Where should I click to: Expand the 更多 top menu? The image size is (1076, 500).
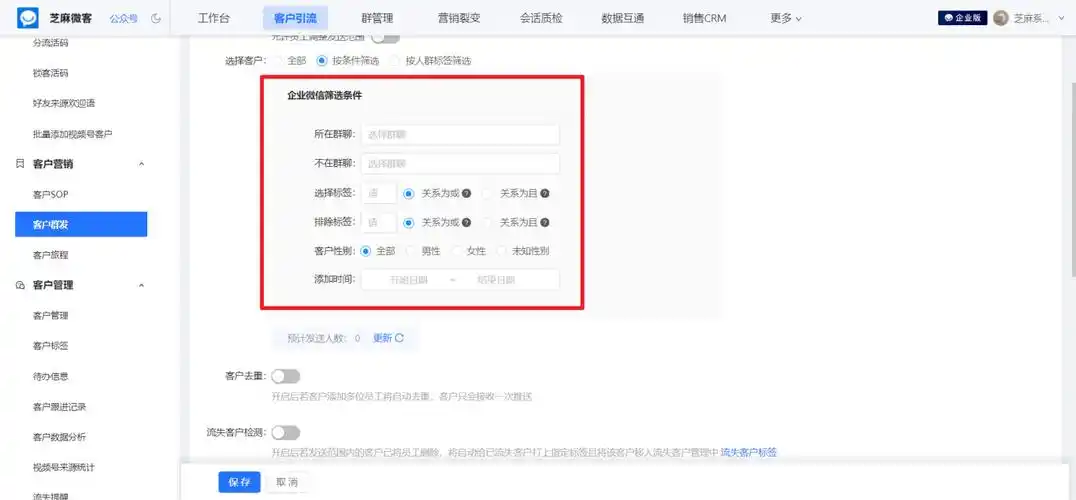click(x=786, y=19)
